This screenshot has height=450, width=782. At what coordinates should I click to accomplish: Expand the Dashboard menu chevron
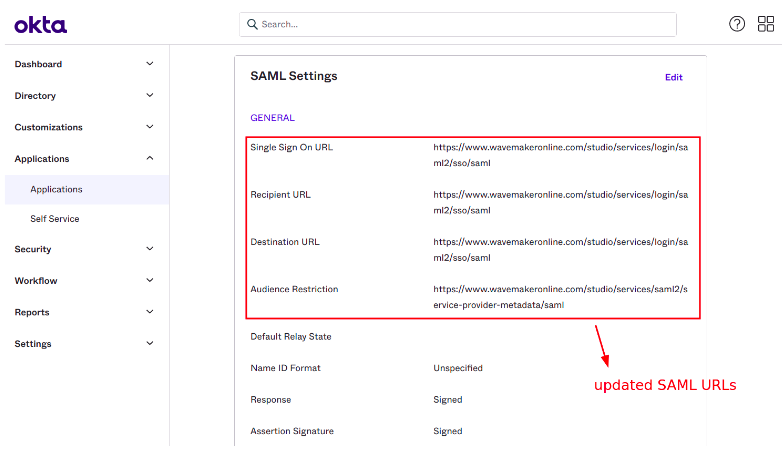(150, 64)
